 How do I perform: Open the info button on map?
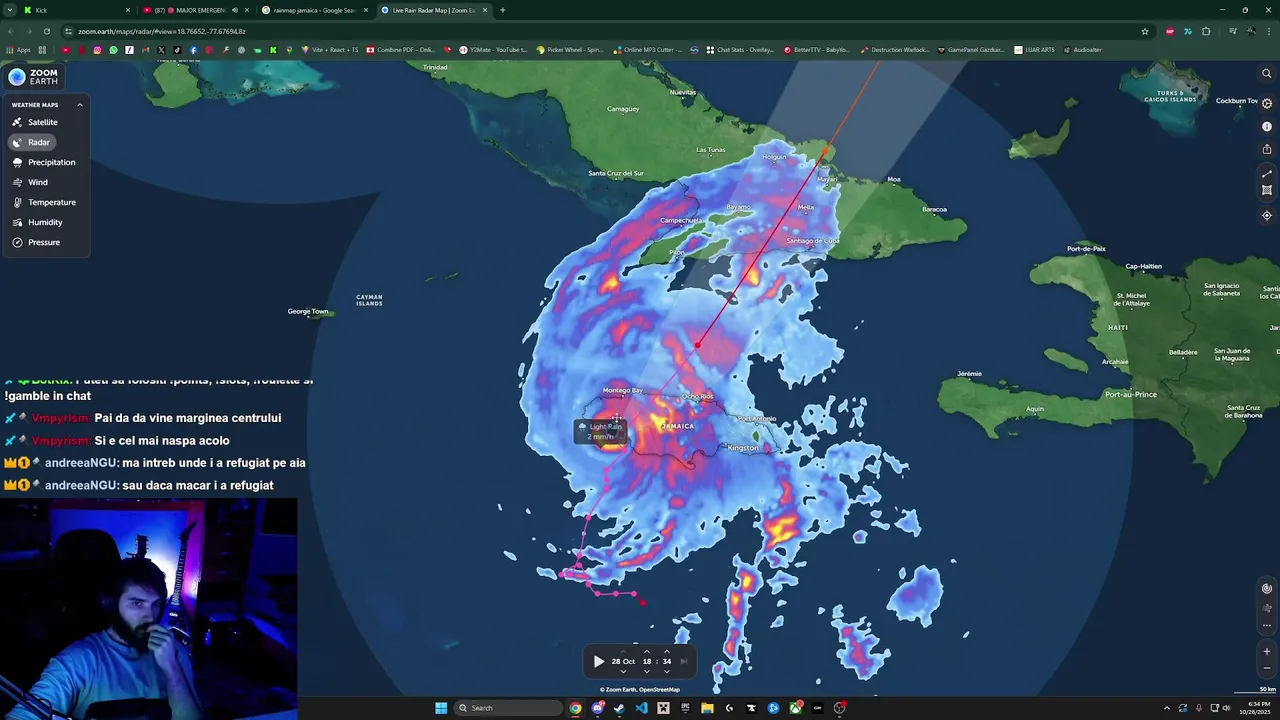click(x=1267, y=126)
